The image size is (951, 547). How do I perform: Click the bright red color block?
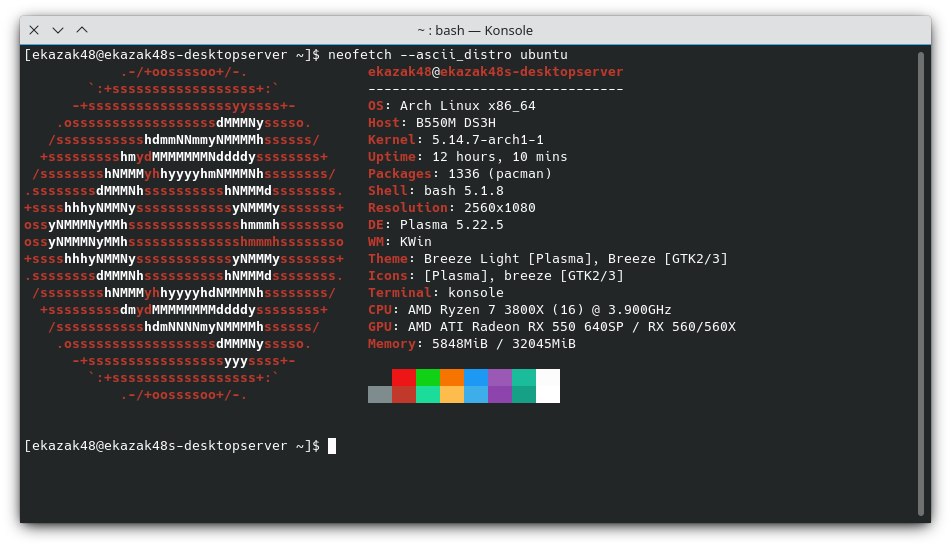(x=404, y=377)
